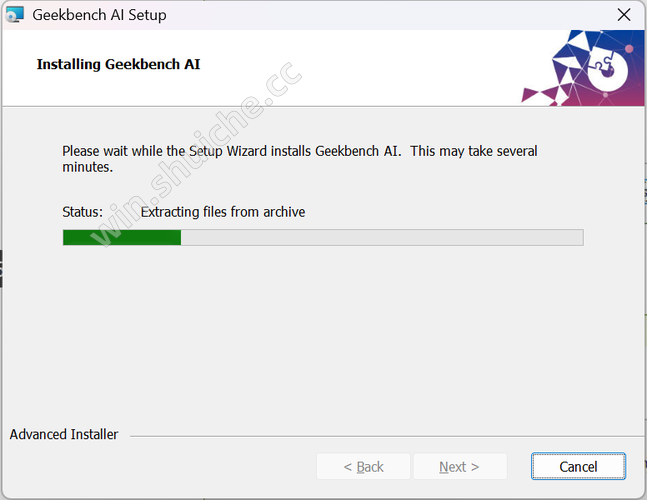The width and height of the screenshot is (647, 500).
Task: Click the pink network node dot in banner
Action: 629,49
